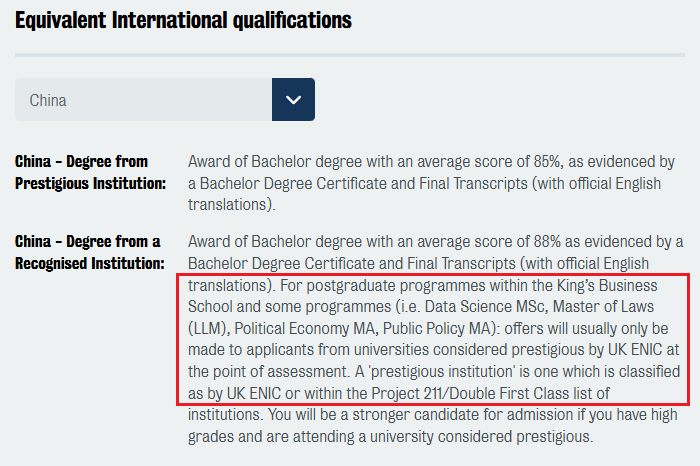Click the dark blue chevron dropdown arrow

tap(293, 99)
